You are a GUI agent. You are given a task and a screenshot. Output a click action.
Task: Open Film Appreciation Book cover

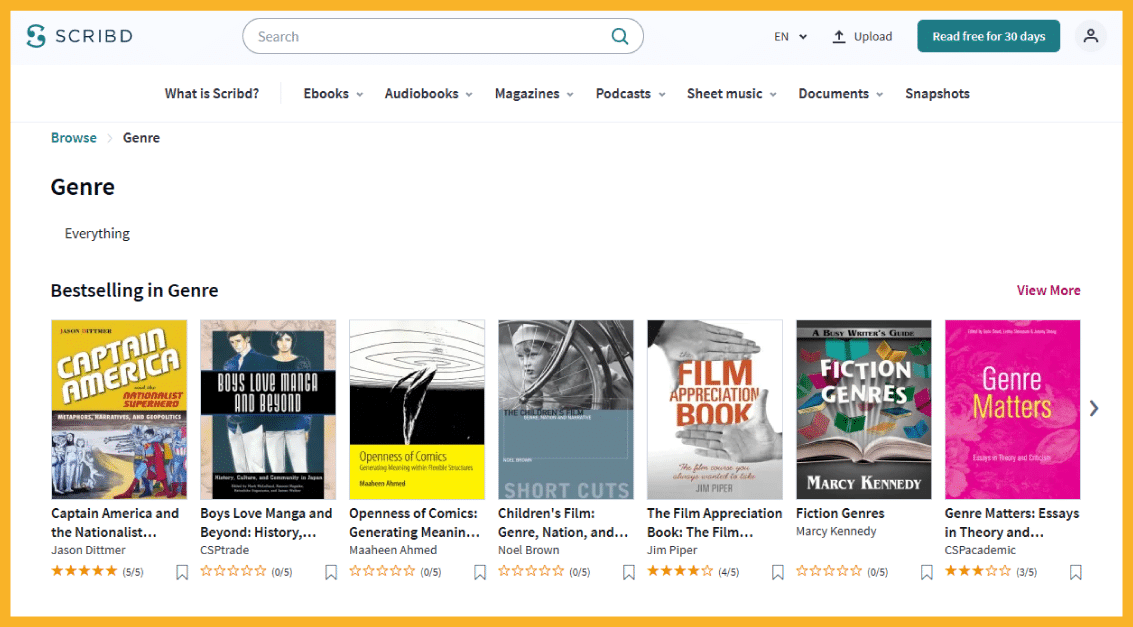[715, 410]
